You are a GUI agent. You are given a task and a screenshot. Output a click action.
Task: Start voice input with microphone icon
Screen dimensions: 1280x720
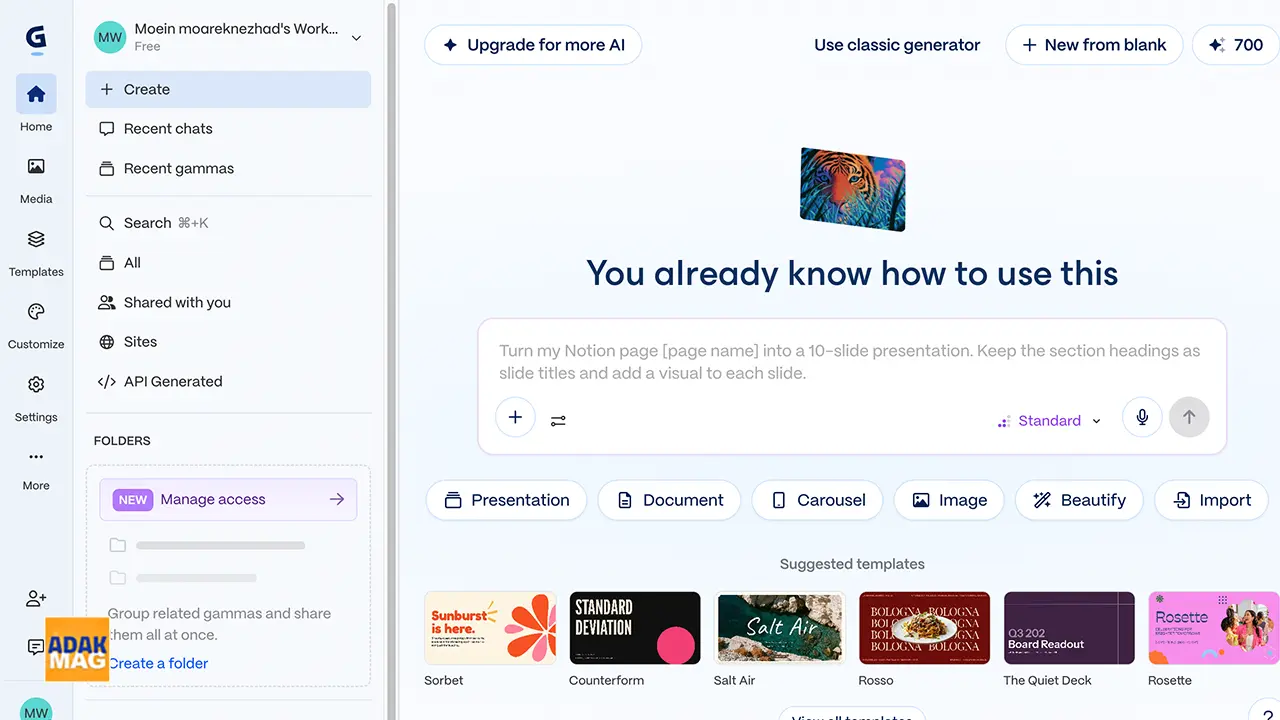point(1142,417)
